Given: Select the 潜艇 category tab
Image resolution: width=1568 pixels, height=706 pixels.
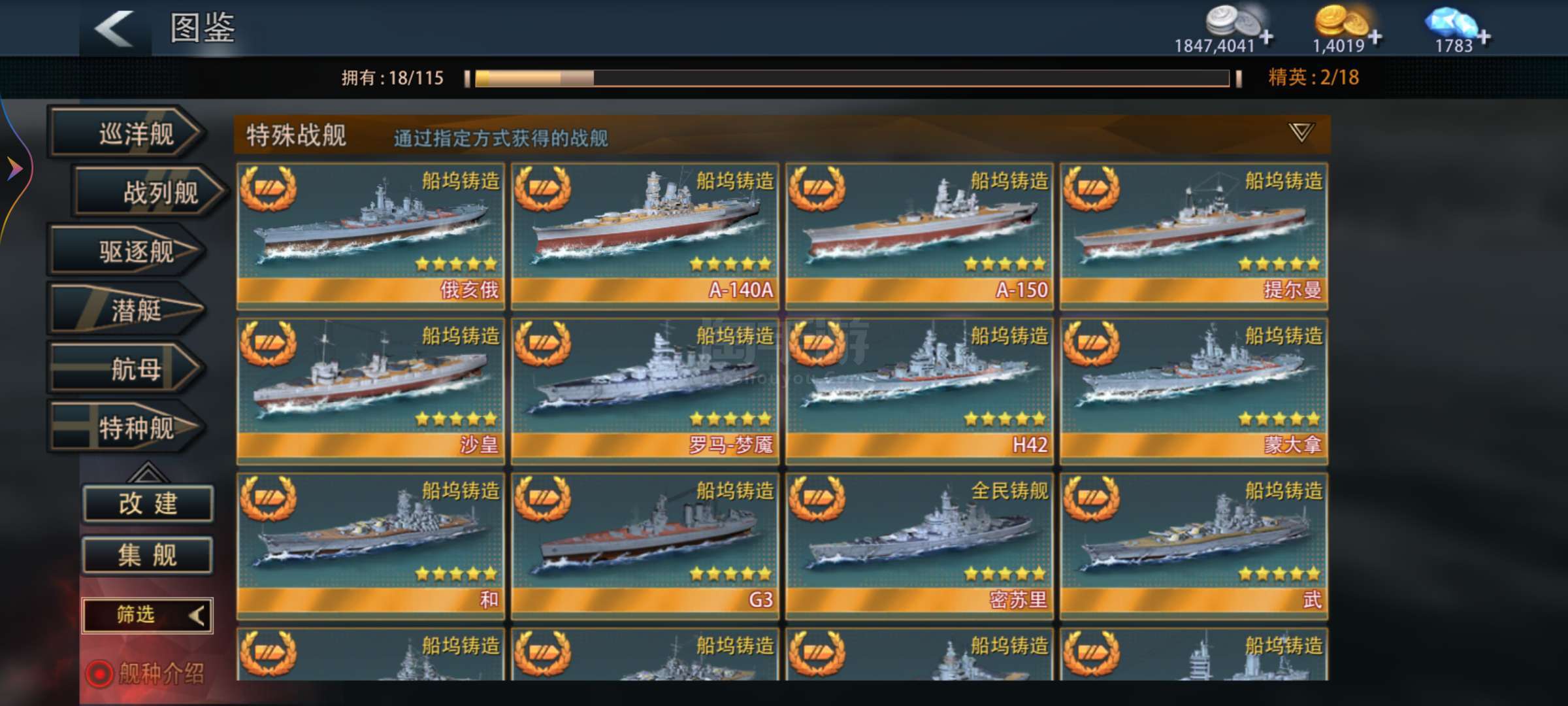Looking at the screenshot, I should [128, 310].
